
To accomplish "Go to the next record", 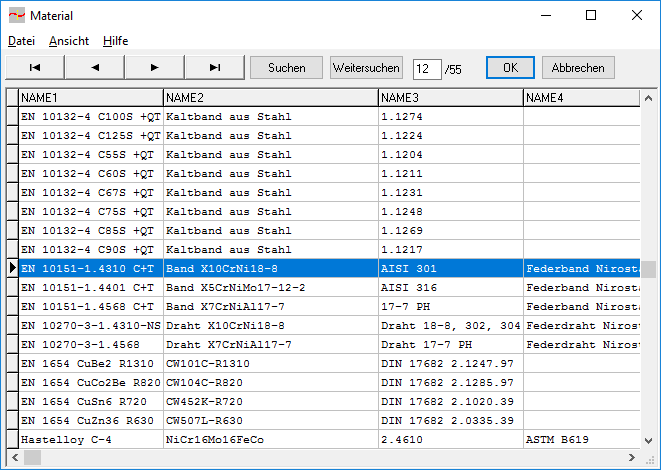I will point(155,67).
